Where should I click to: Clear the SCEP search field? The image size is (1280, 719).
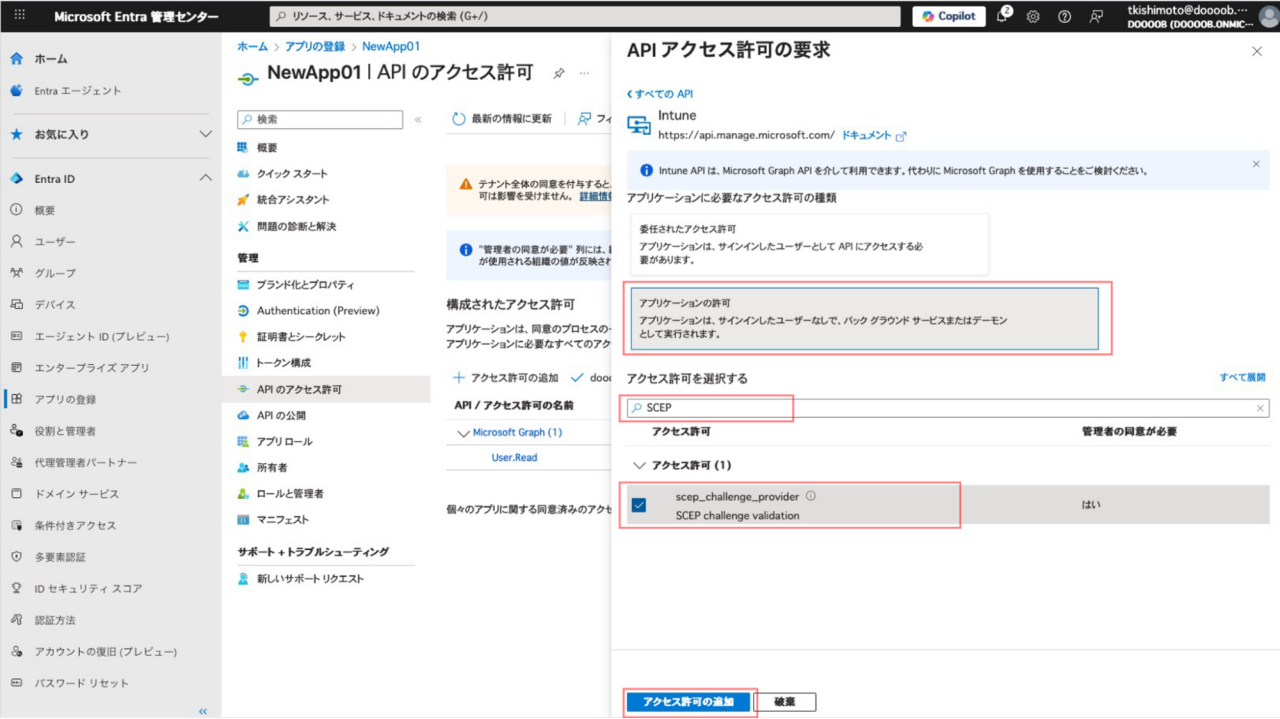coord(1260,408)
